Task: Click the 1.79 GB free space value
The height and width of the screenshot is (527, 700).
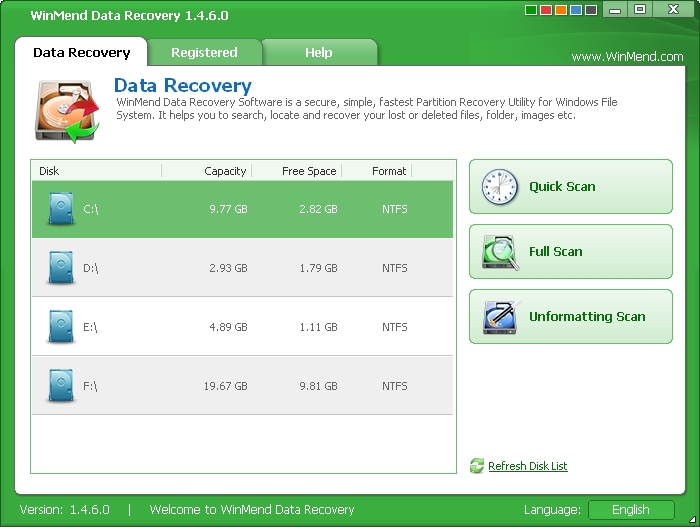Action: click(x=318, y=268)
